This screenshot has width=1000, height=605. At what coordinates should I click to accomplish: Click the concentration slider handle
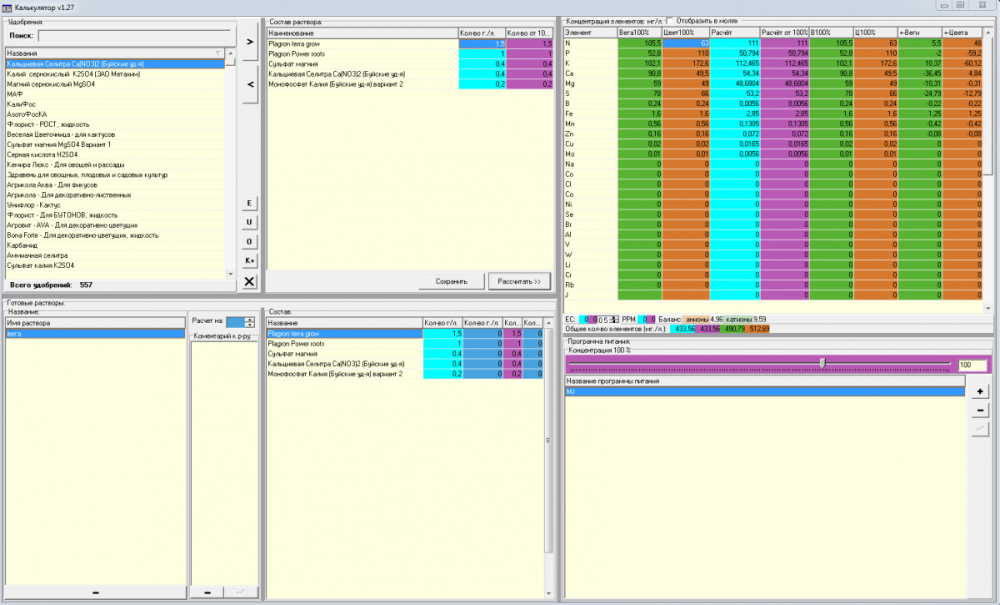(823, 363)
